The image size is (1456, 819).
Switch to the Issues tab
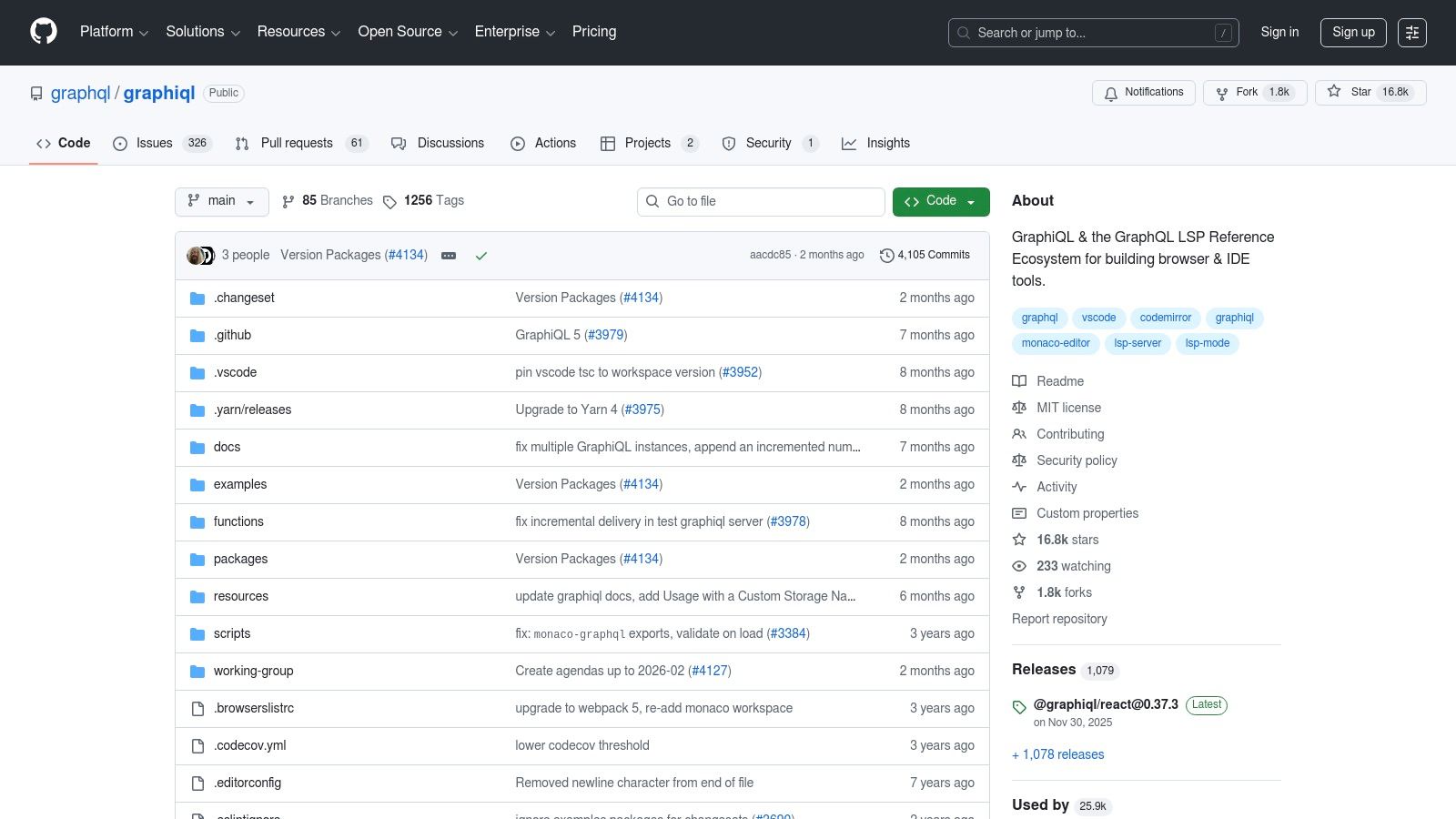click(x=152, y=143)
